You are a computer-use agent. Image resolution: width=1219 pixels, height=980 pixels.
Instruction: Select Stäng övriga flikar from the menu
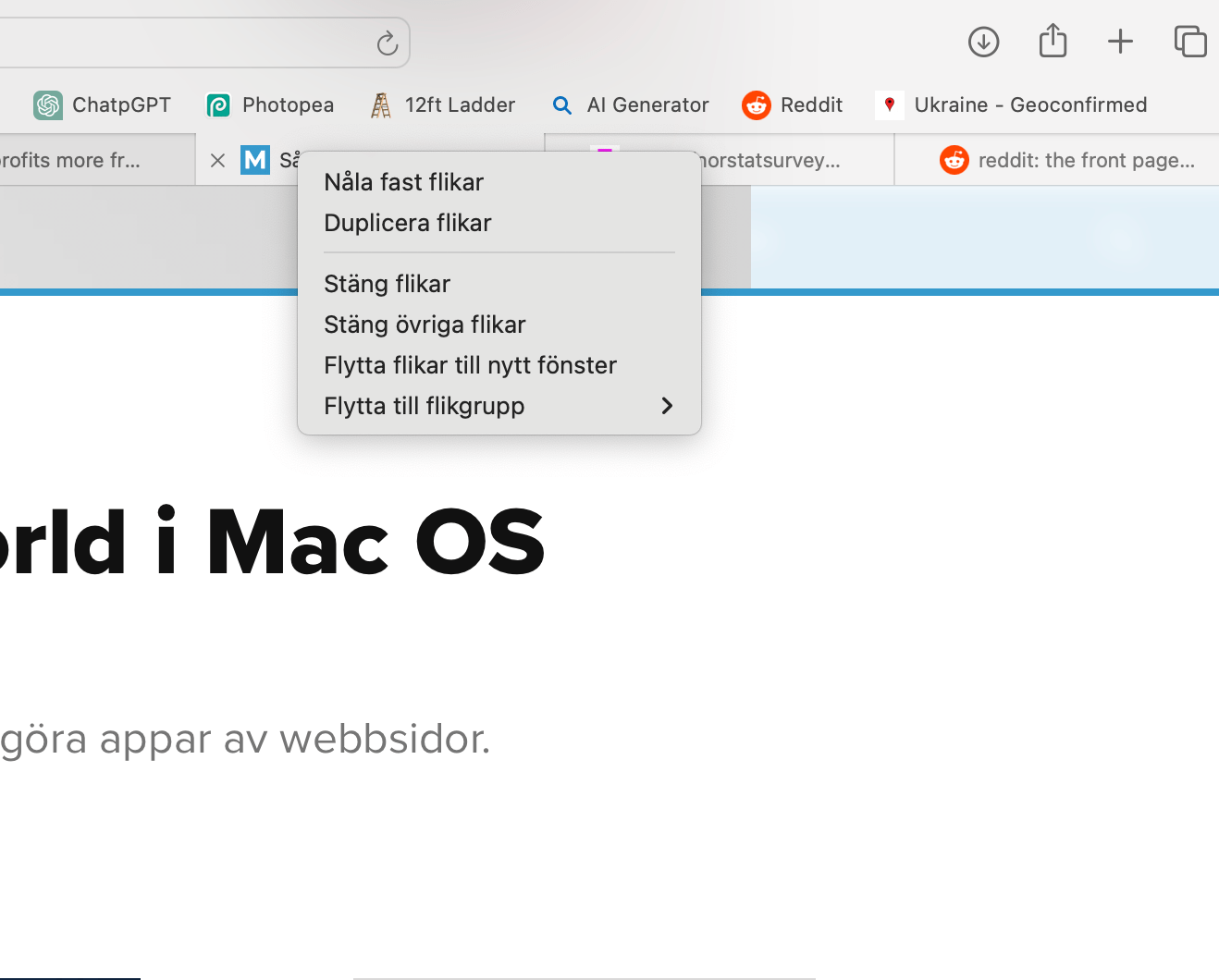tap(425, 325)
